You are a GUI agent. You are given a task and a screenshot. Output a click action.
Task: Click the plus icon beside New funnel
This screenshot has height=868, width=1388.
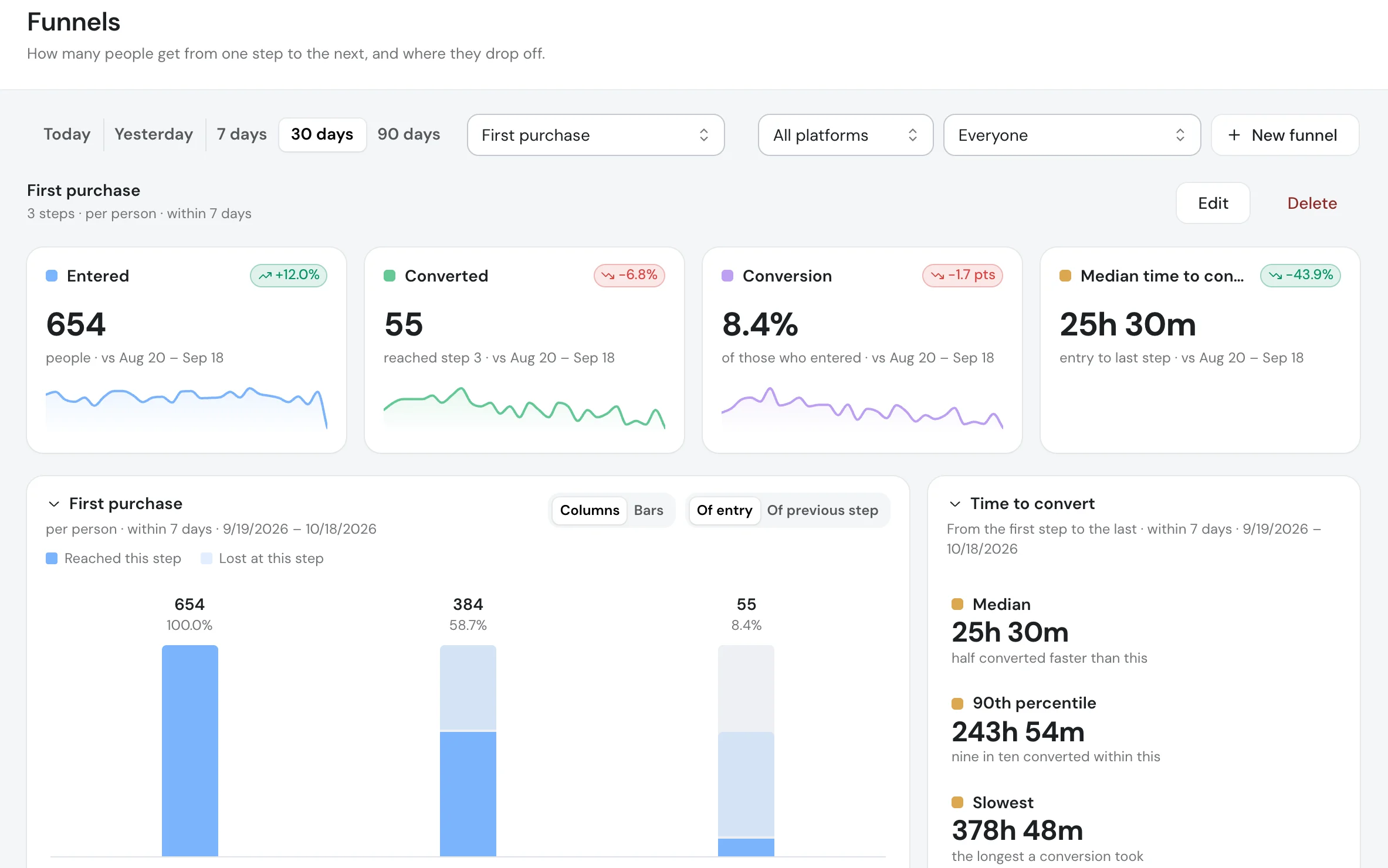coord(1234,135)
